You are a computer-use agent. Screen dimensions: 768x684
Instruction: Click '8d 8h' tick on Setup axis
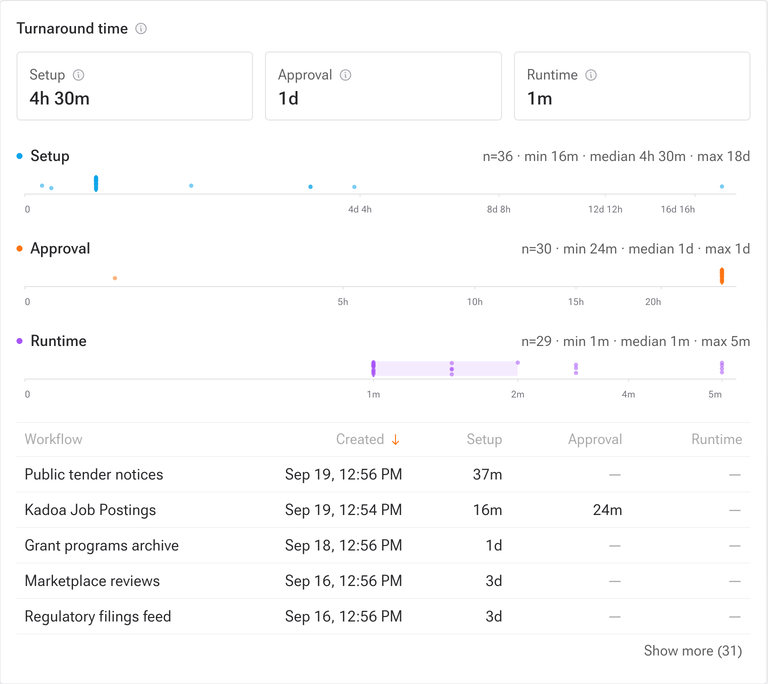tap(499, 209)
